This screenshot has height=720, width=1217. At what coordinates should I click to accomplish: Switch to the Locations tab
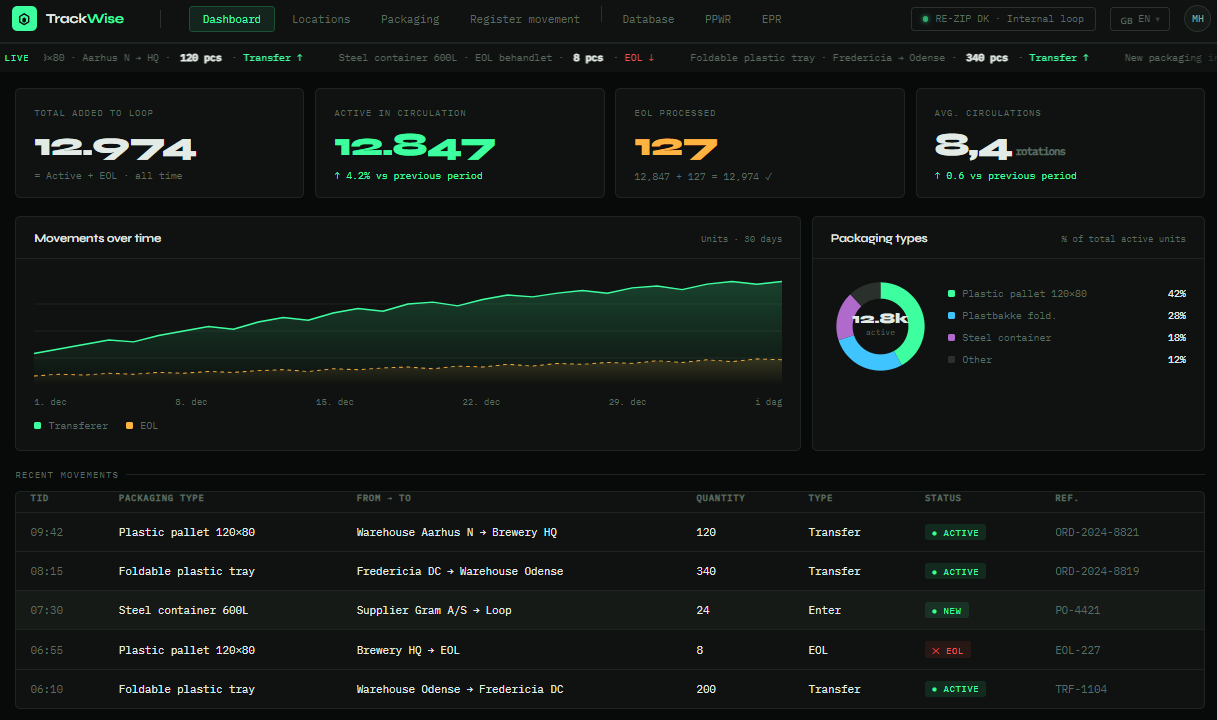pyautogui.click(x=321, y=19)
